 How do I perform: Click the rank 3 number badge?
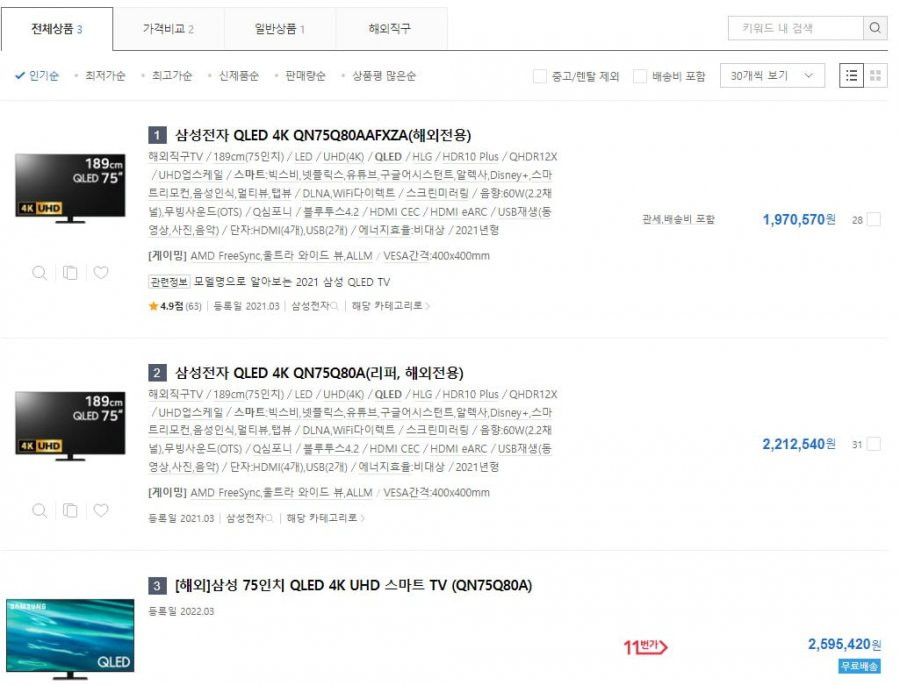pyautogui.click(x=157, y=586)
